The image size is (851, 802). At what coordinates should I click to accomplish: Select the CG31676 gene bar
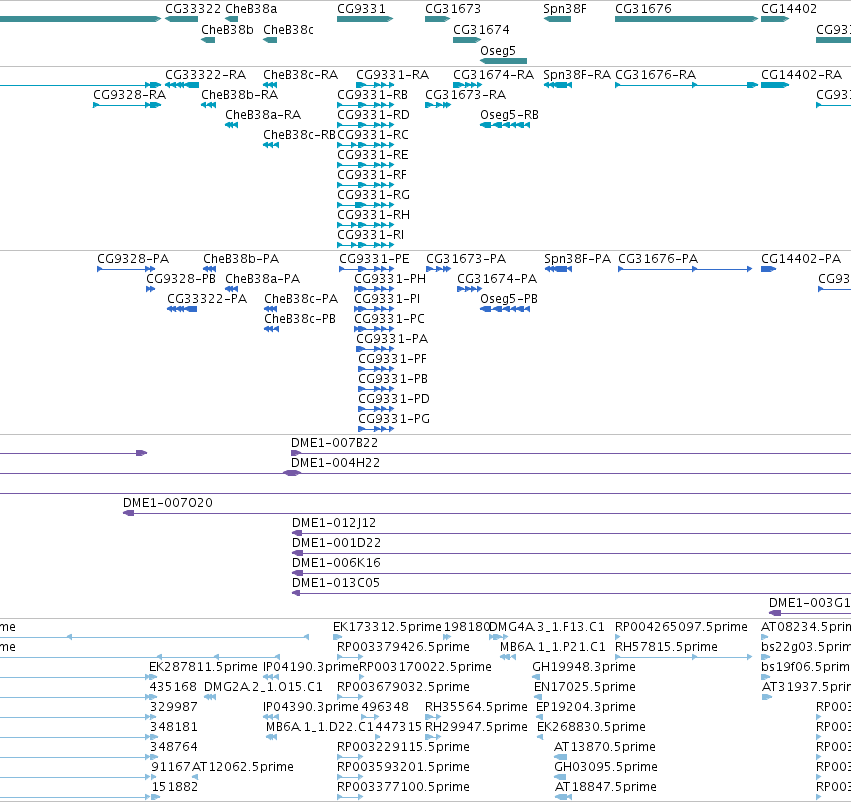pyautogui.click(x=686, y=19)
